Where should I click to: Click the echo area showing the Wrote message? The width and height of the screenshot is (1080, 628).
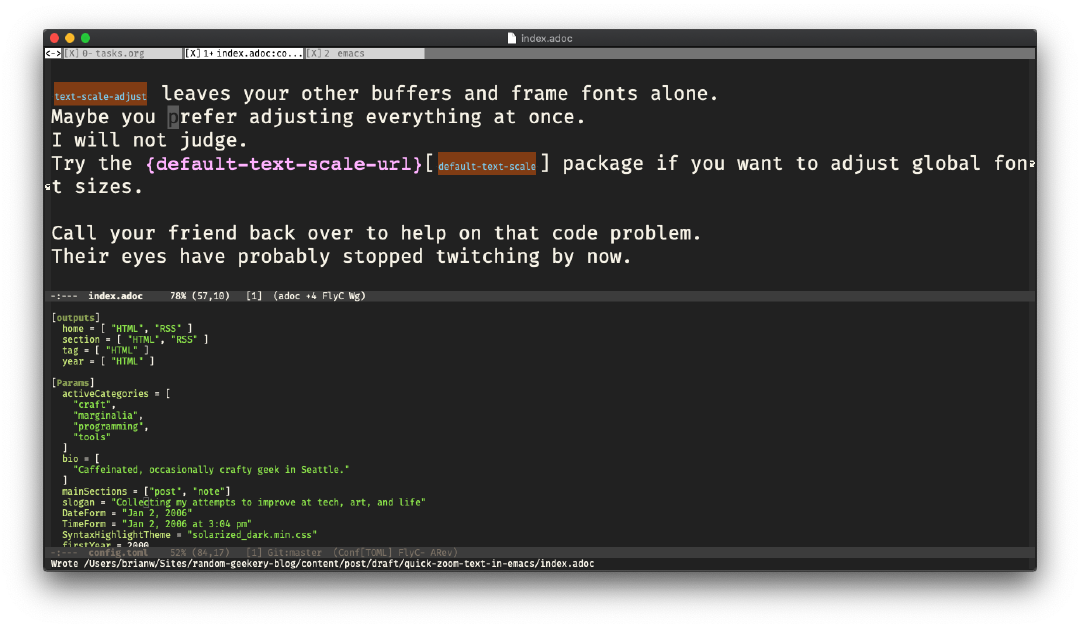[x=322, y=563]
